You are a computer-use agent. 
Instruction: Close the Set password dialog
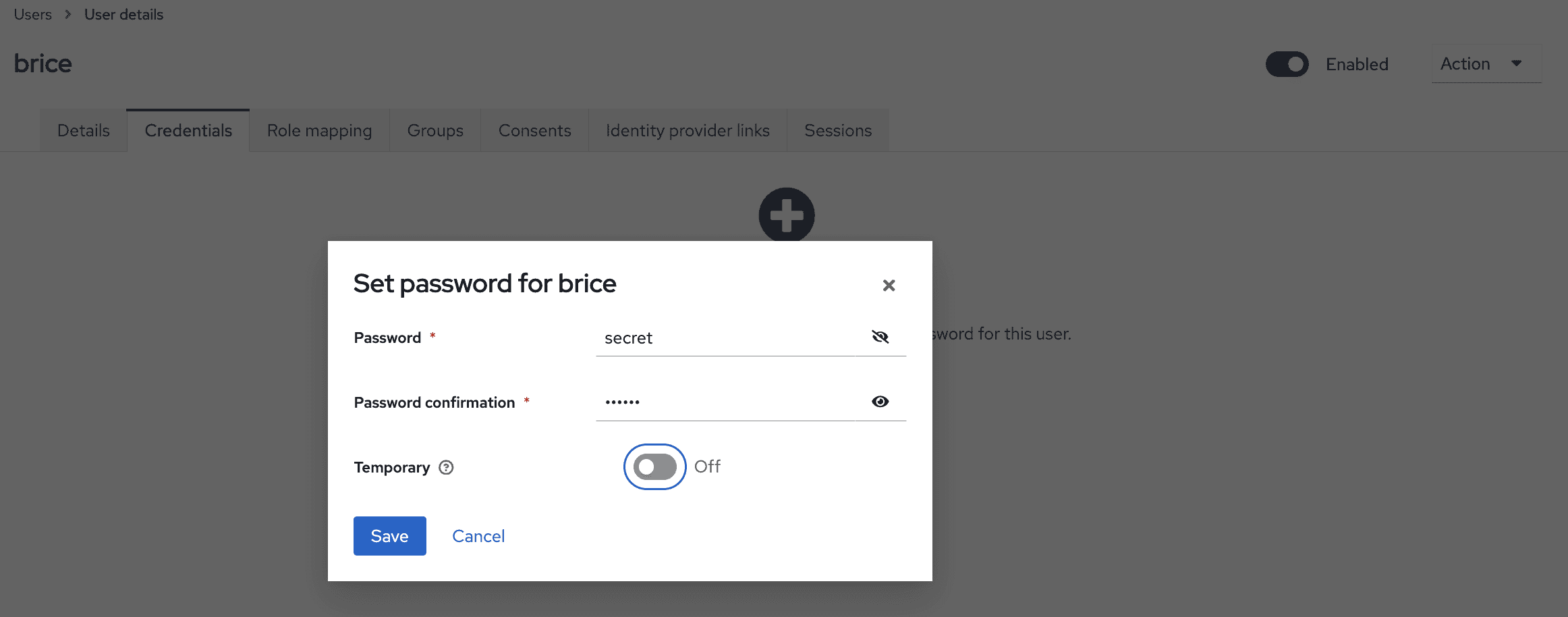[889, 286]
